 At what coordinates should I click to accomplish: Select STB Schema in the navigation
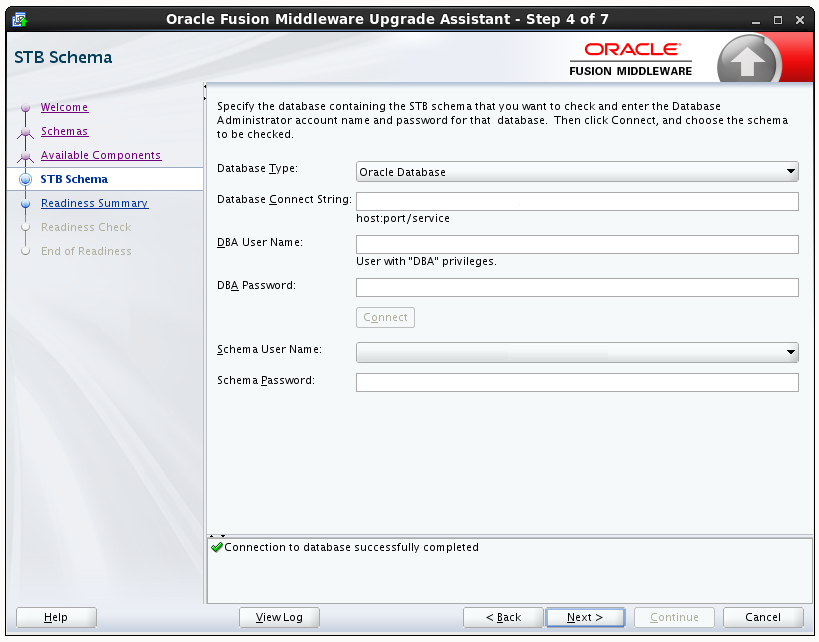74,179
